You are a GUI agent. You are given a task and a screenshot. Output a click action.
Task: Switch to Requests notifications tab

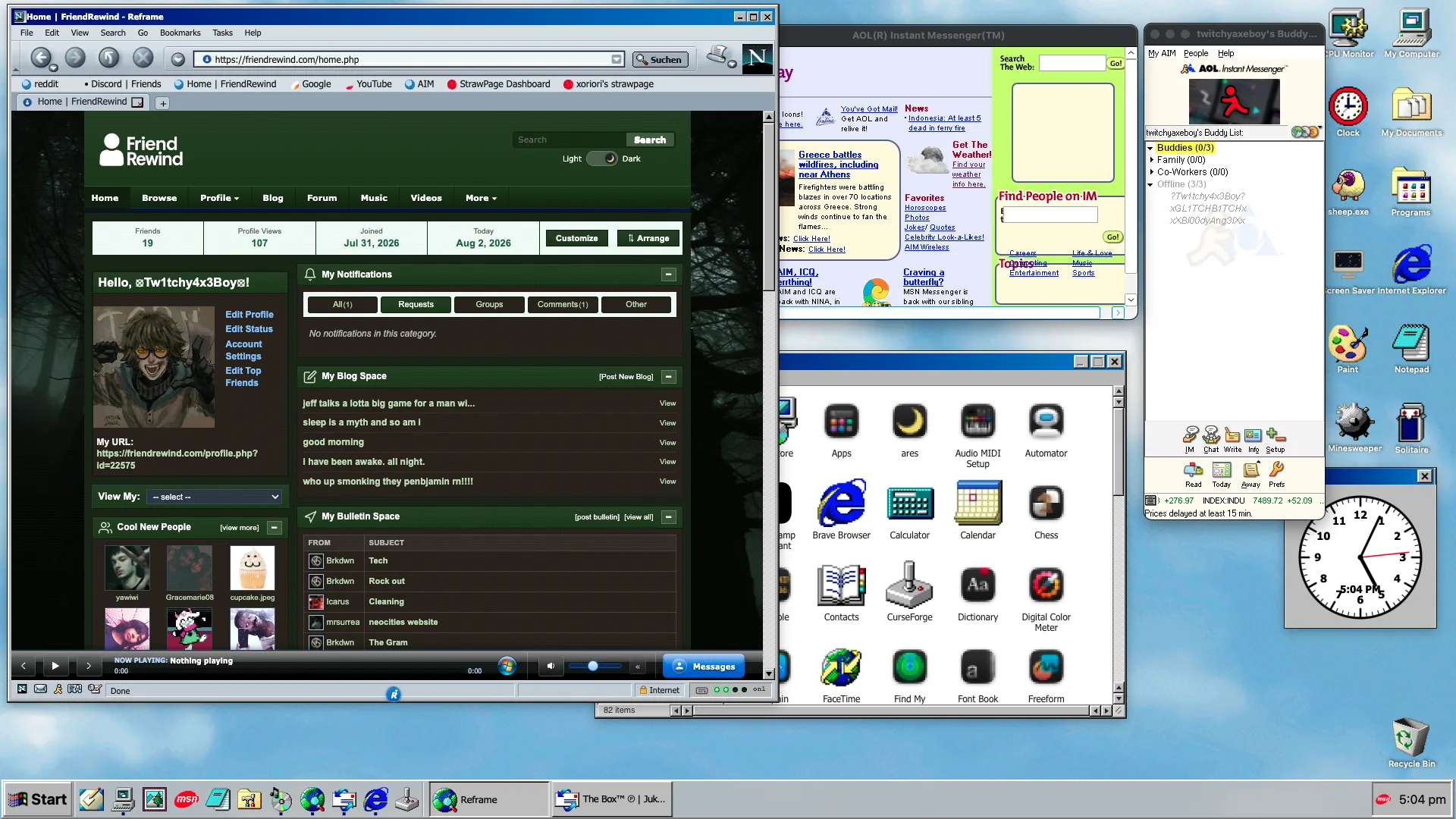click(x=416, y=304)
